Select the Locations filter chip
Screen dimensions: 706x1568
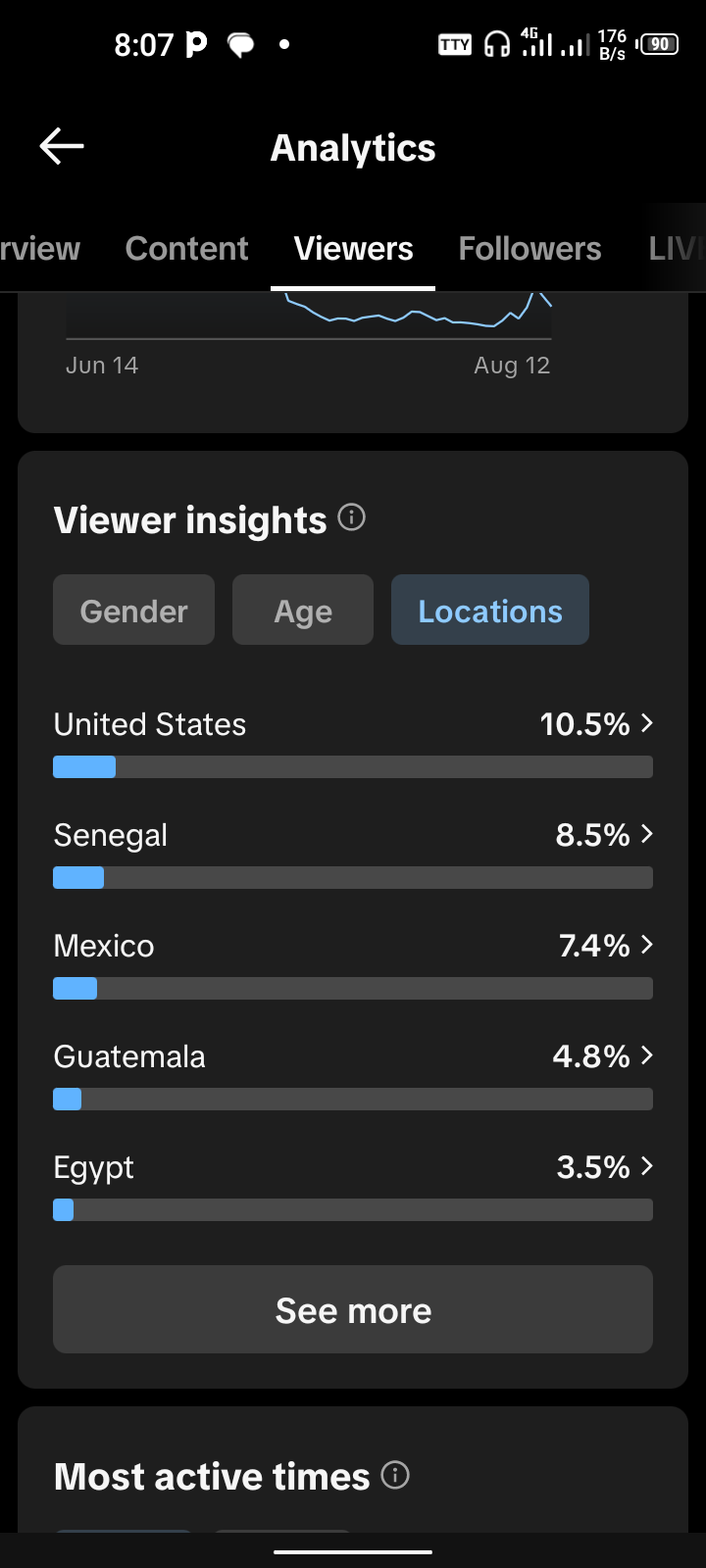click(x=490, y=610)
